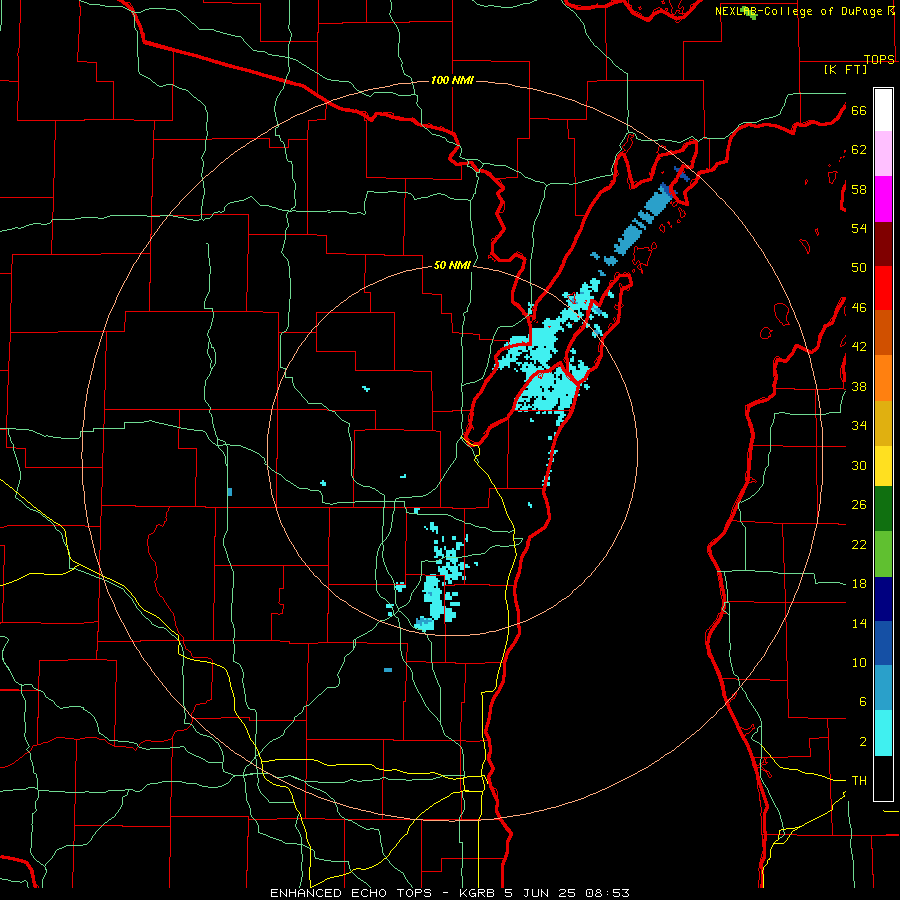Click the "TH" threshold label
Image resolution: width=900 pixels, height=900 pixels.
click(859, 781)
